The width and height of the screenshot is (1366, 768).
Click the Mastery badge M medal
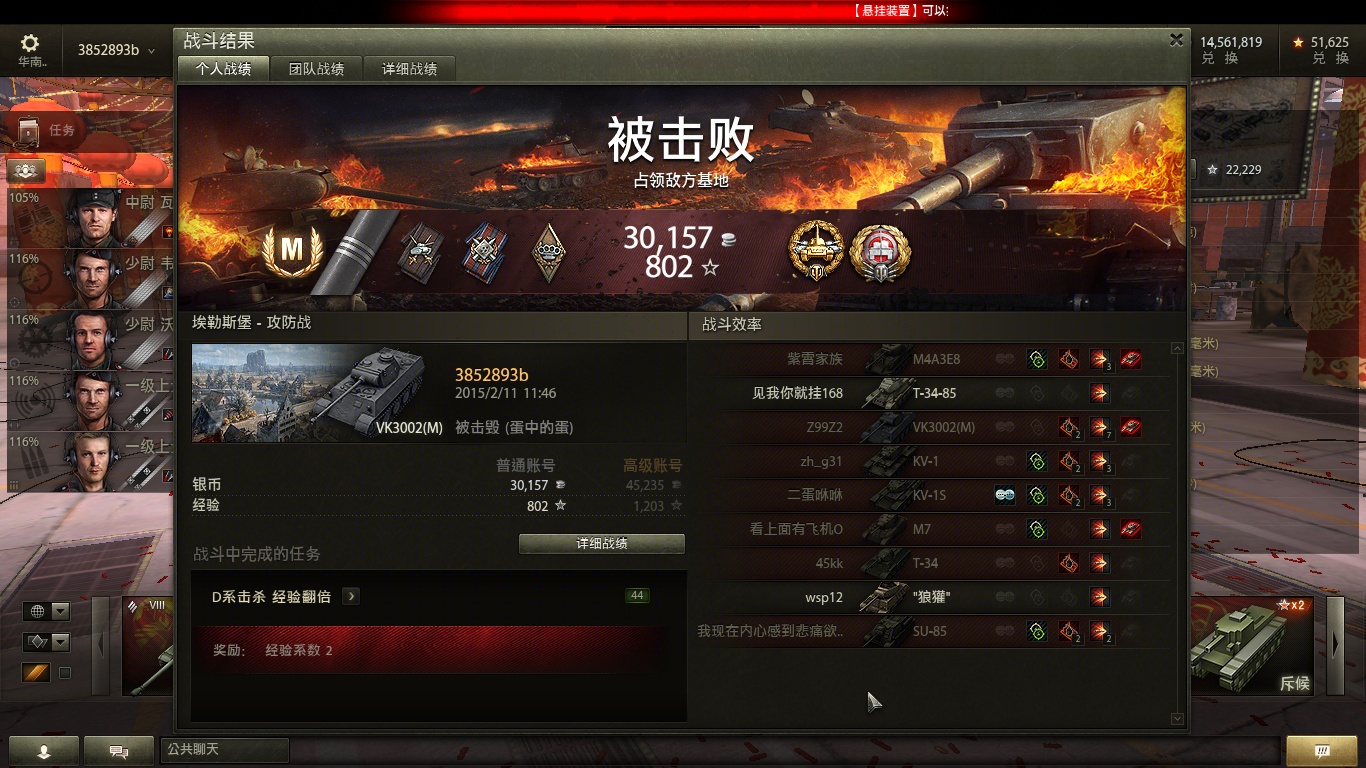[x=292, y=250]
